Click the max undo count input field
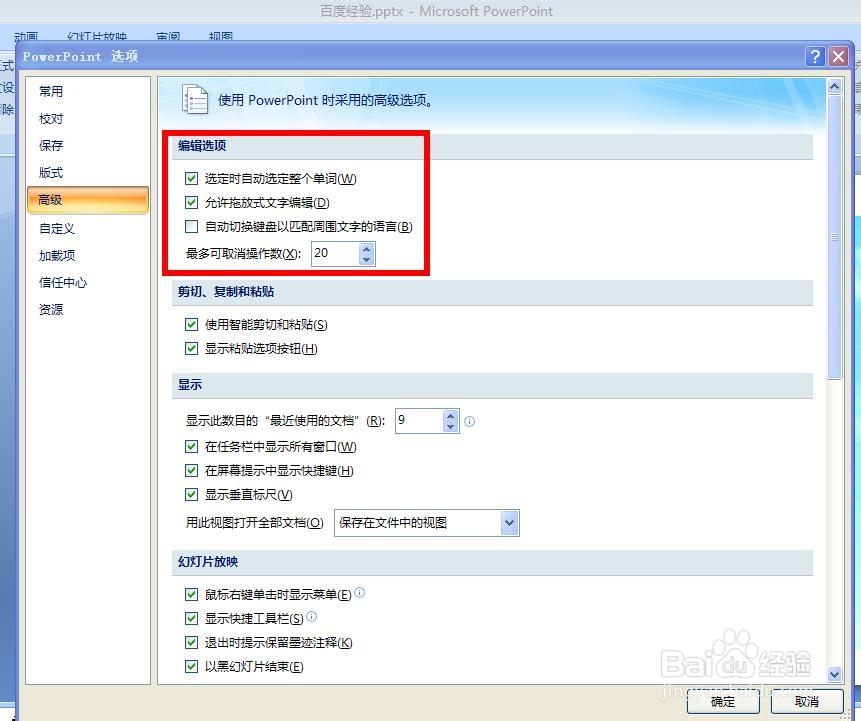 pyautogui.click(x=336, y=254)
